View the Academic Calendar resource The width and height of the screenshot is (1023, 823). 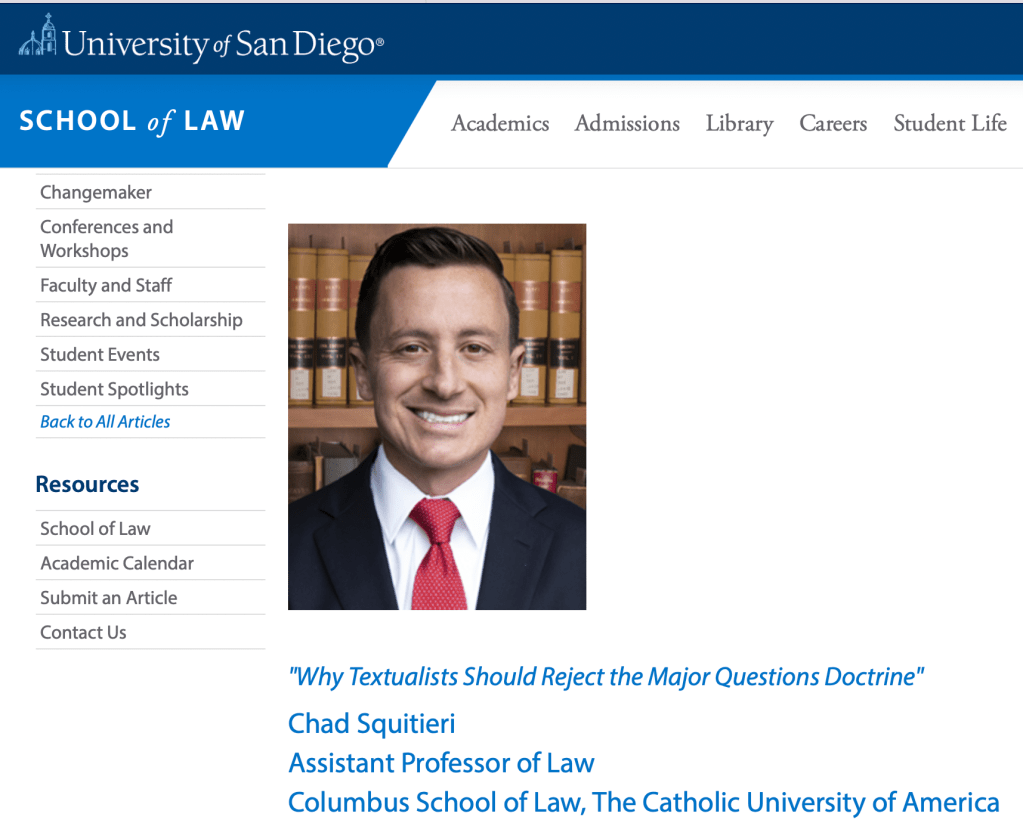pos(117,563)
